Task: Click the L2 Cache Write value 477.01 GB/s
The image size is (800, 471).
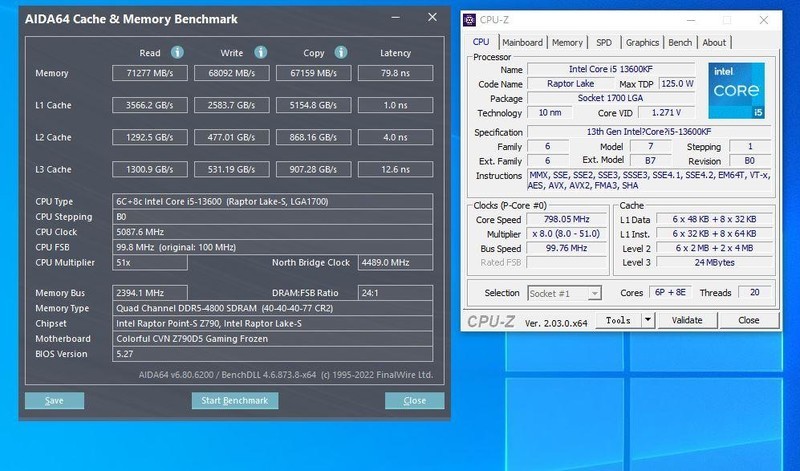Action: pyautogui.click(x=232, y=137)
